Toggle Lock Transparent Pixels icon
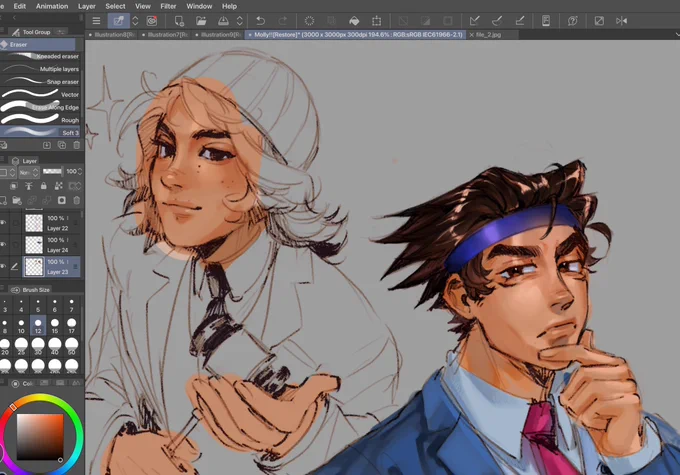This screenshot has width=680, height=475. [59, 186]
